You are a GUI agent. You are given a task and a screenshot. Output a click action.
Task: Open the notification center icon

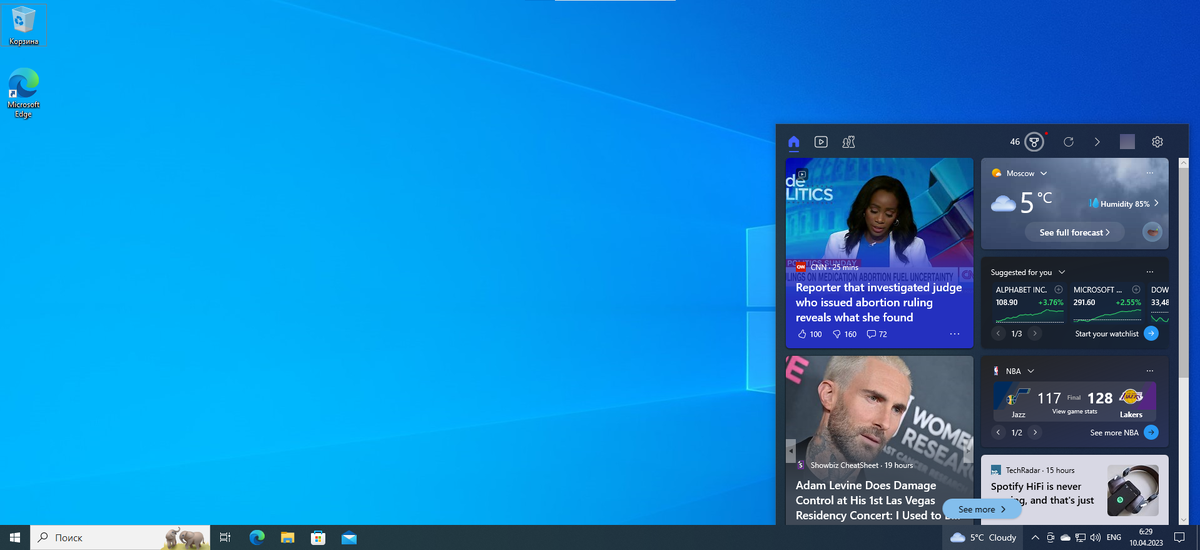[x=1180, y=537]
